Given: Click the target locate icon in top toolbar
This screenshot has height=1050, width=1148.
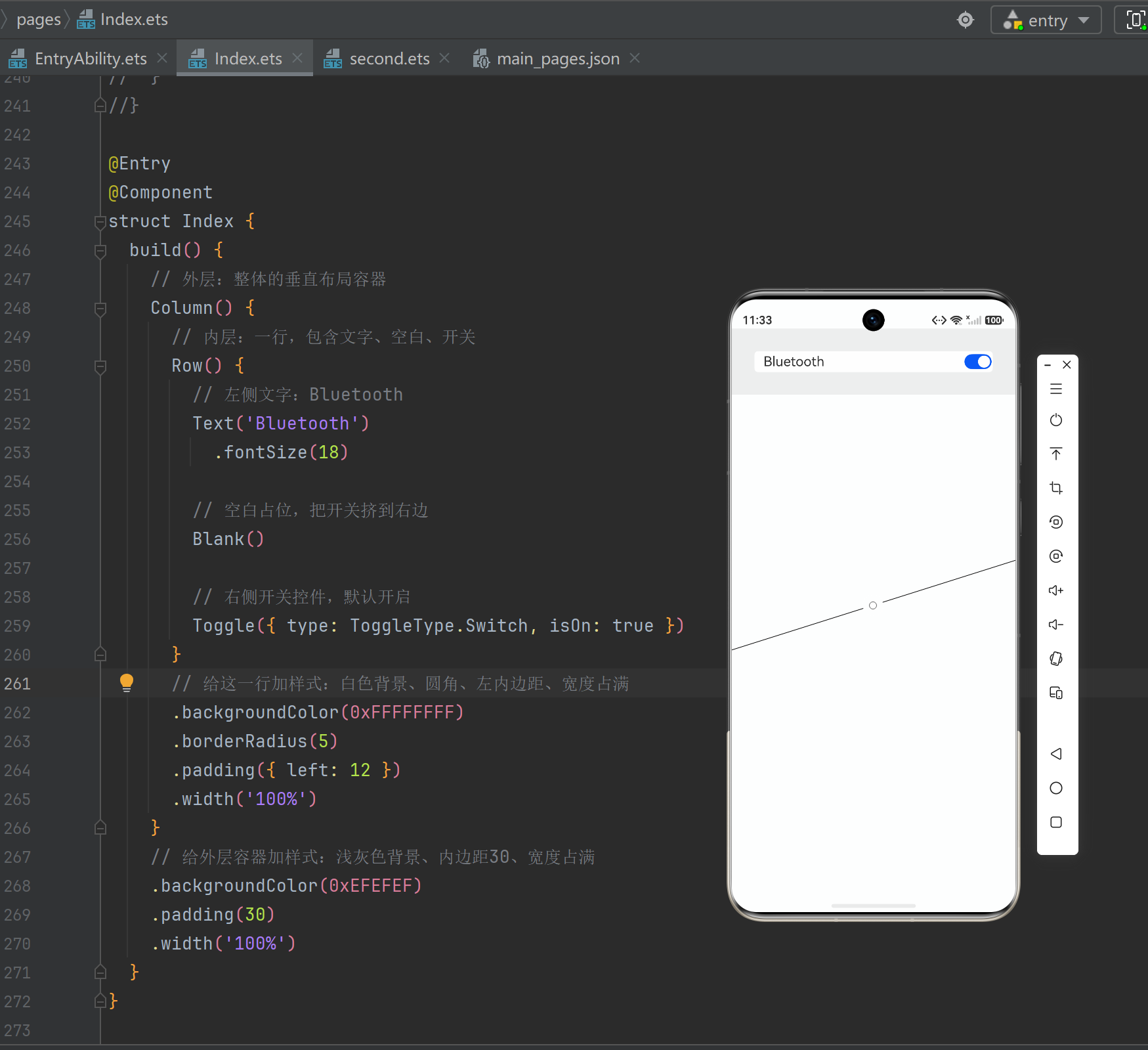Looking at the screenshot, I should pos(965,20).
